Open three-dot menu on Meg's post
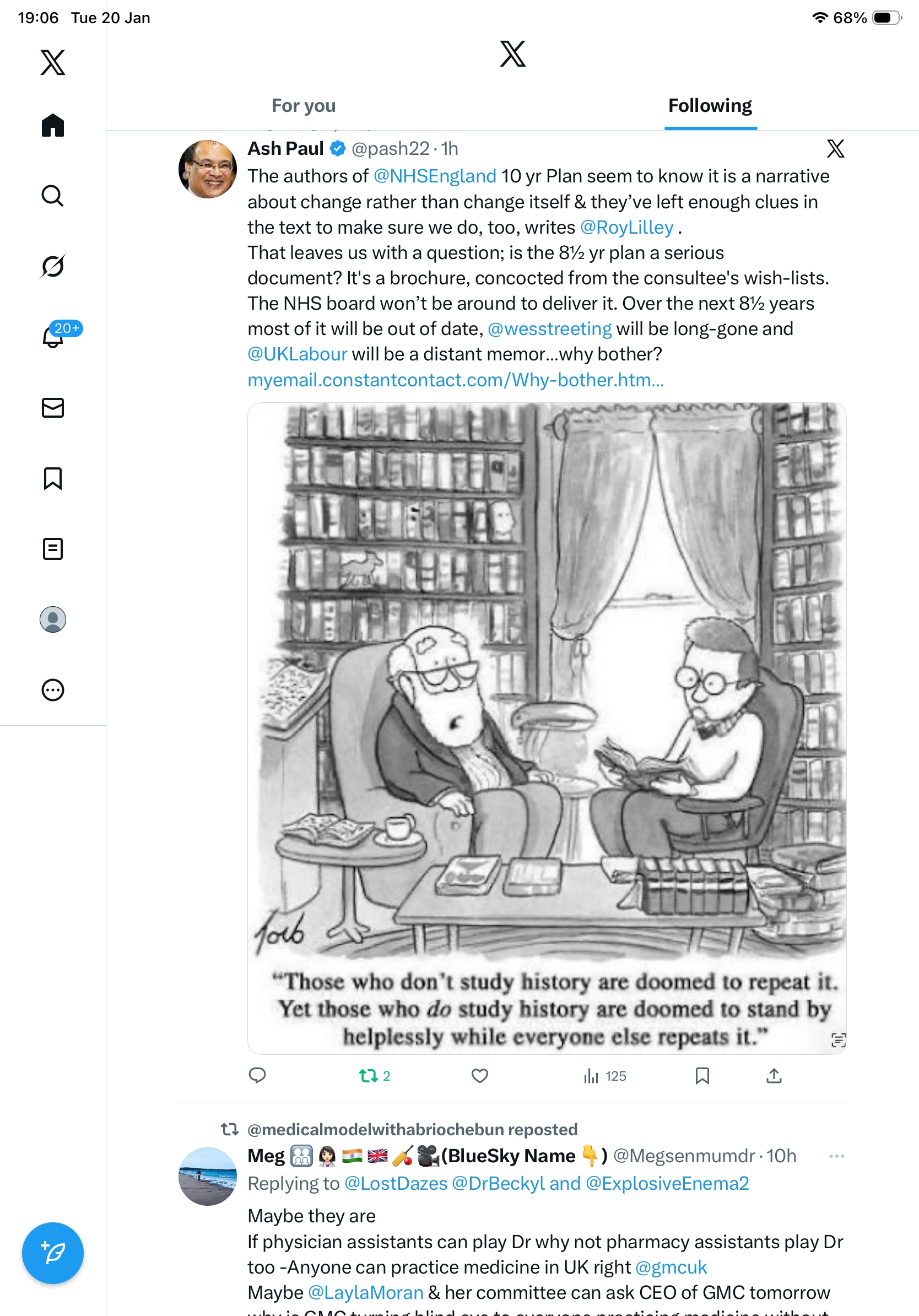 836,1156
